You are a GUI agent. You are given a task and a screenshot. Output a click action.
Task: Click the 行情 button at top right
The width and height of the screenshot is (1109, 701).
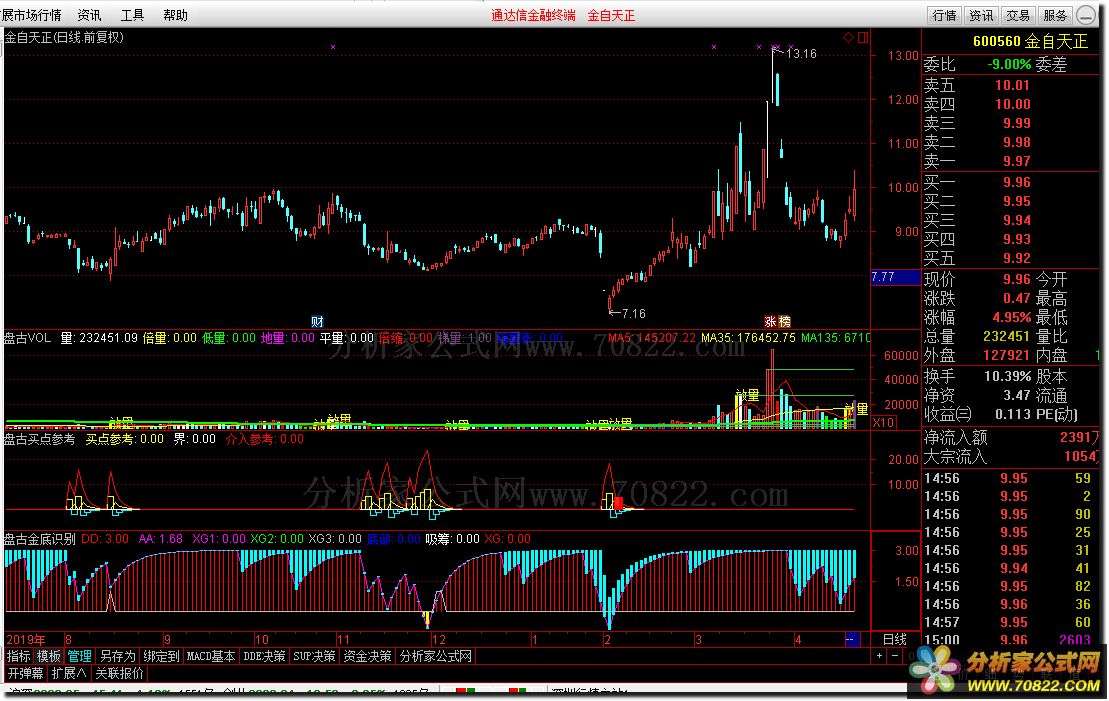pyautogui.click(x=944, y=15)
